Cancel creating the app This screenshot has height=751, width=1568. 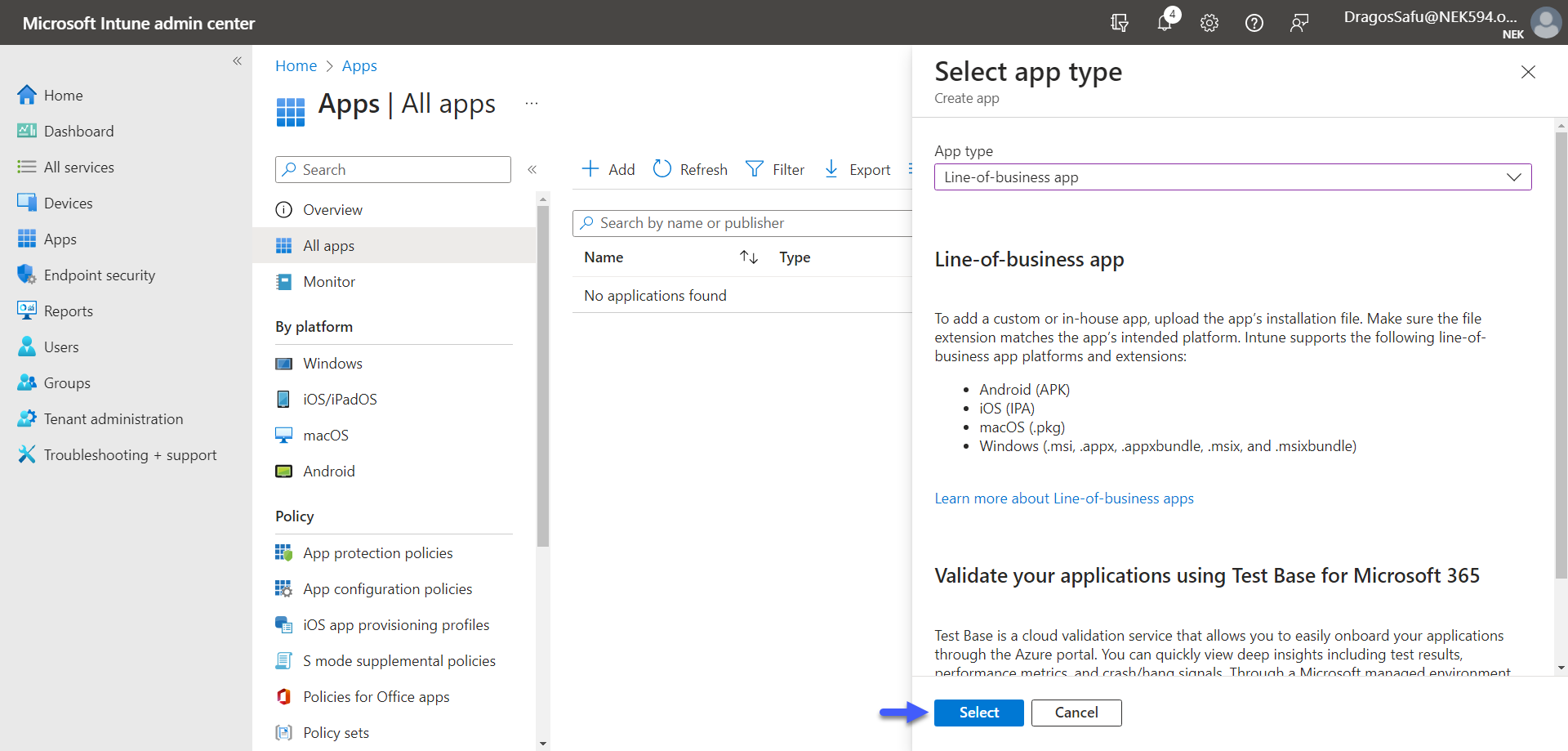coord(1076,713)
